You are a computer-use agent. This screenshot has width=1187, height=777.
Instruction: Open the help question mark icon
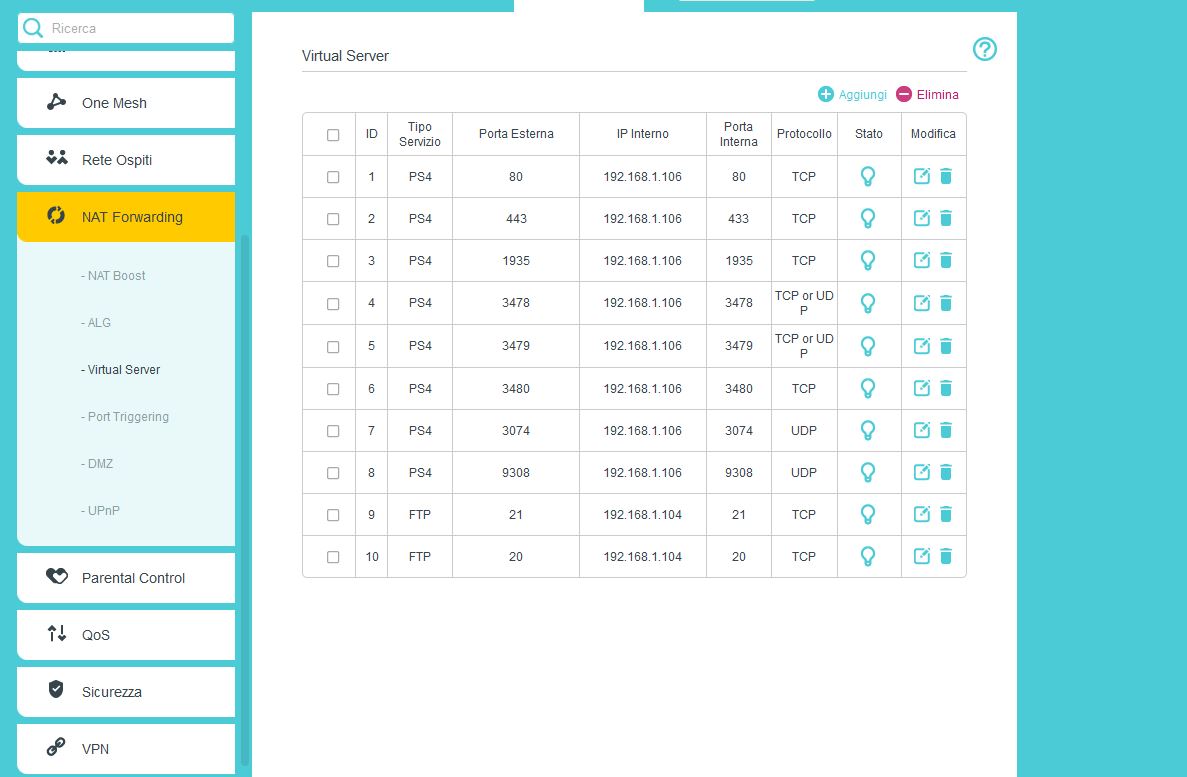985,49
